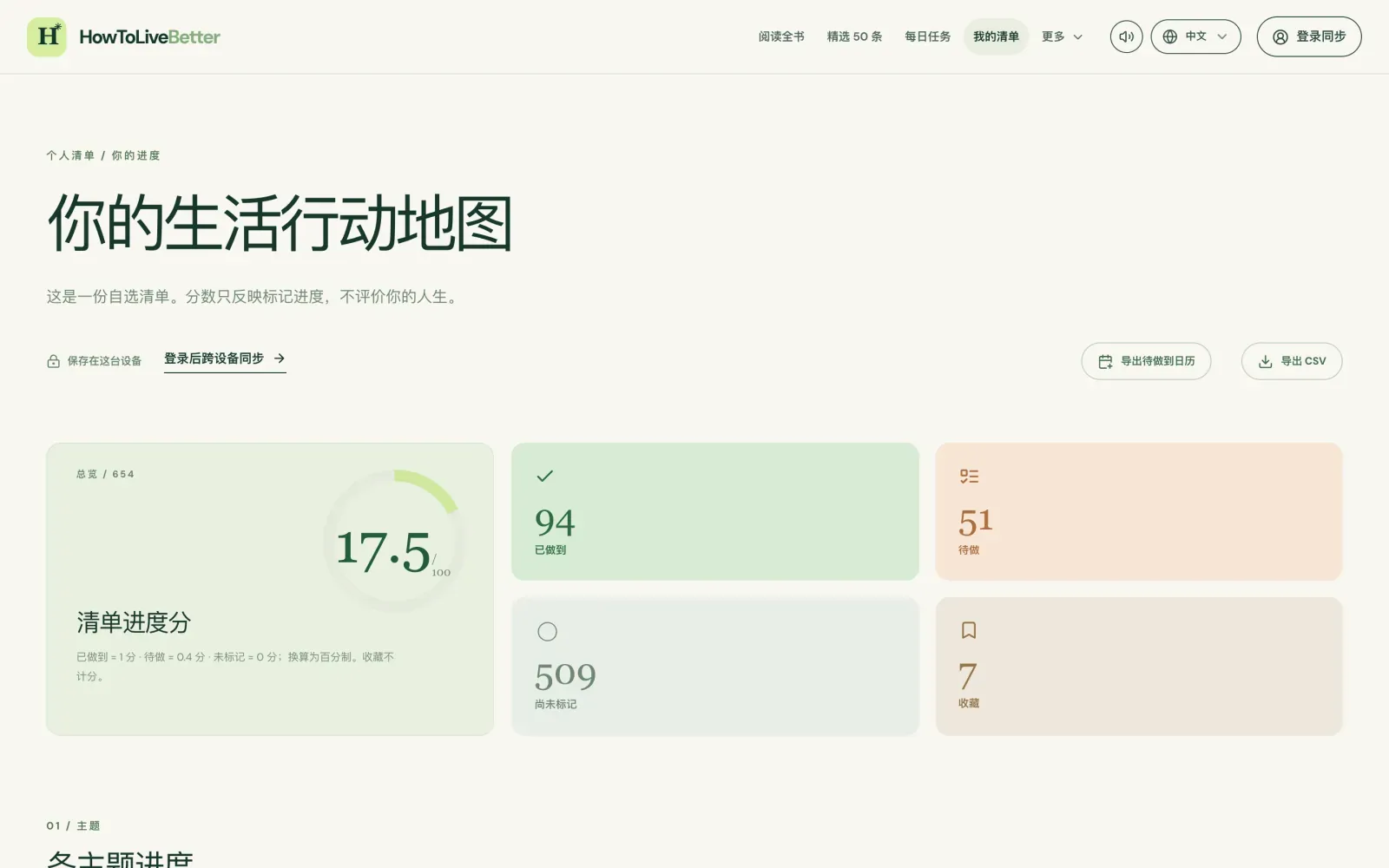The image size is (1389, 868).
Task: Click the calendar icon in 导出待做到日历
Action: pos(1105,361)
